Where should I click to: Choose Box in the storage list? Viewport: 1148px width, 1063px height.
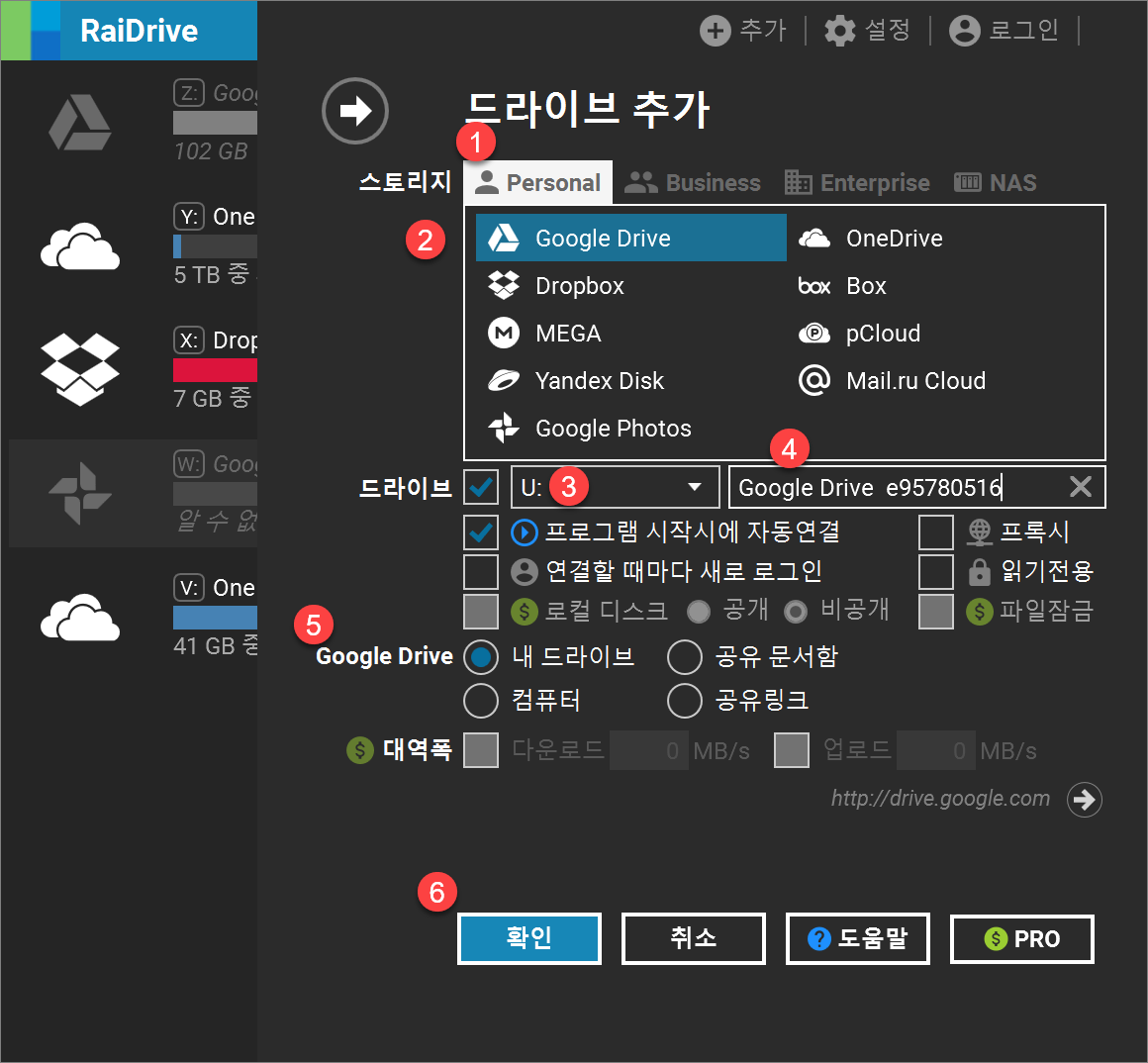tap(842, 285)
